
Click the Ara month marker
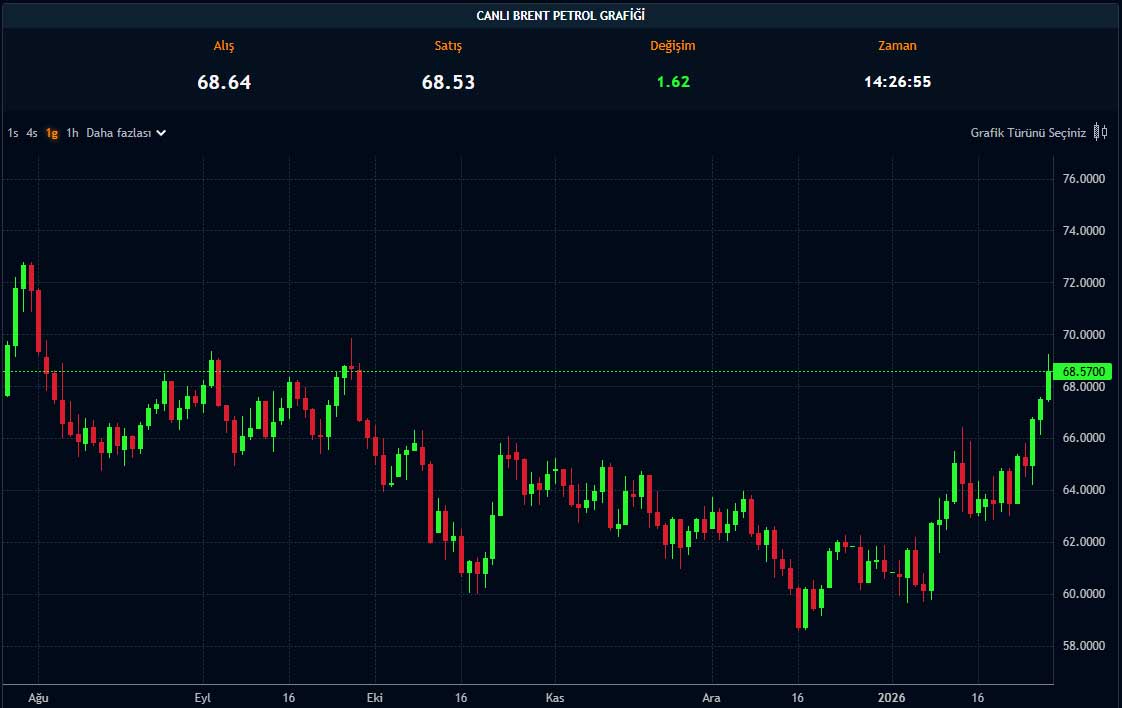(x=712, y=697)
